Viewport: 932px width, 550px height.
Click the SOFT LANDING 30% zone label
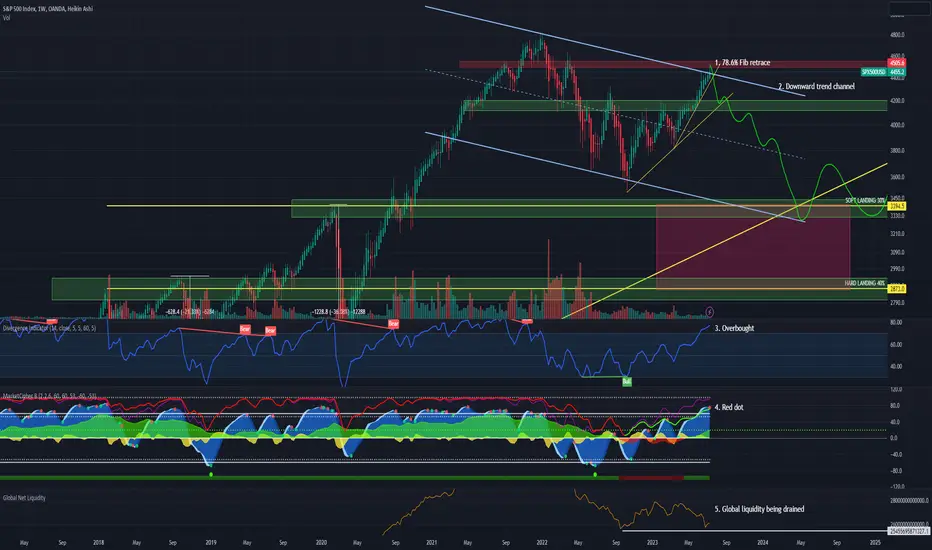click(865, 200)
